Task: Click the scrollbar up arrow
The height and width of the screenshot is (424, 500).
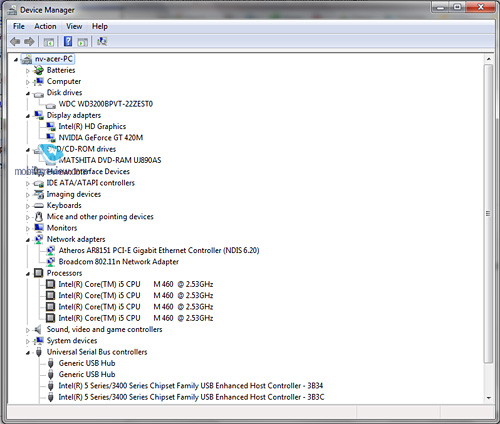Action: click(x=489, y=59)
